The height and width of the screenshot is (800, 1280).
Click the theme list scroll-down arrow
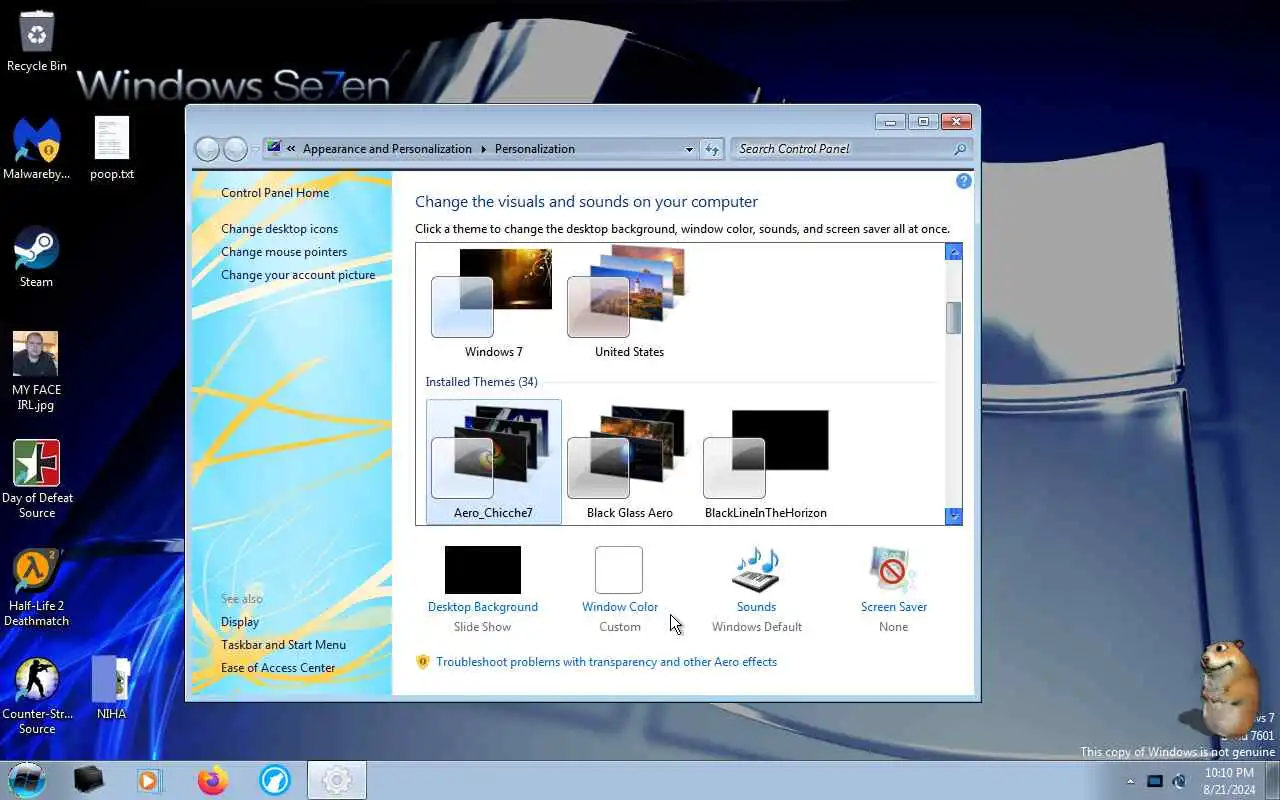click(954, 516)
